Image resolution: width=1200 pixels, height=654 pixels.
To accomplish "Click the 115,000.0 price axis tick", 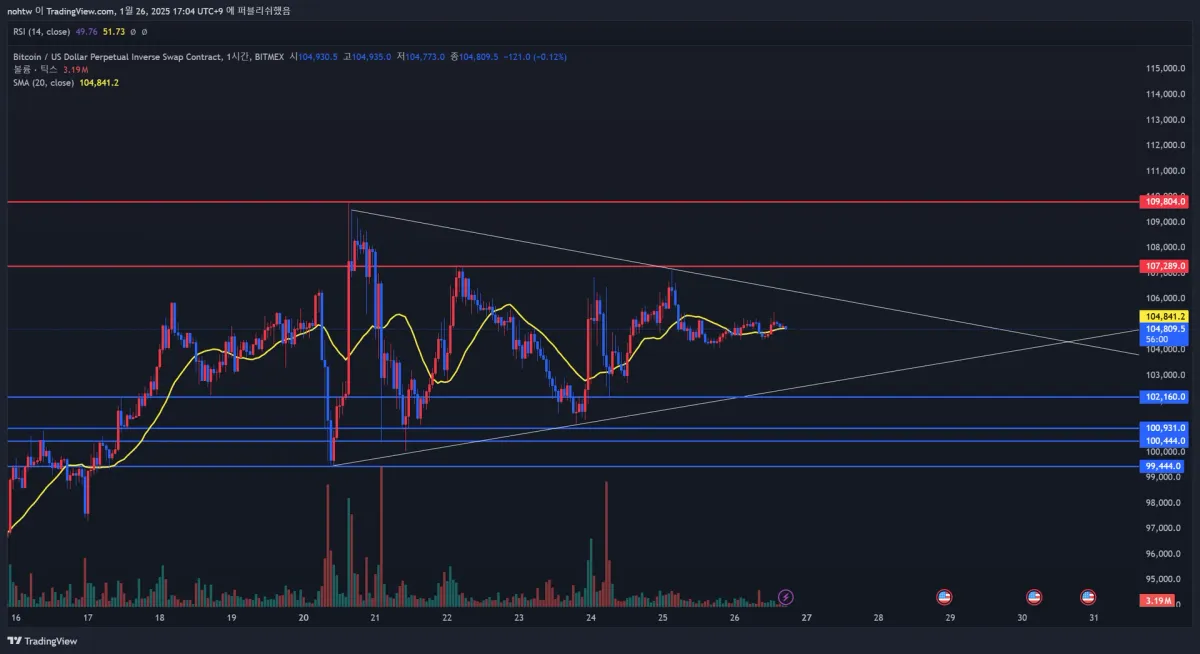I will coord(1166,68).
